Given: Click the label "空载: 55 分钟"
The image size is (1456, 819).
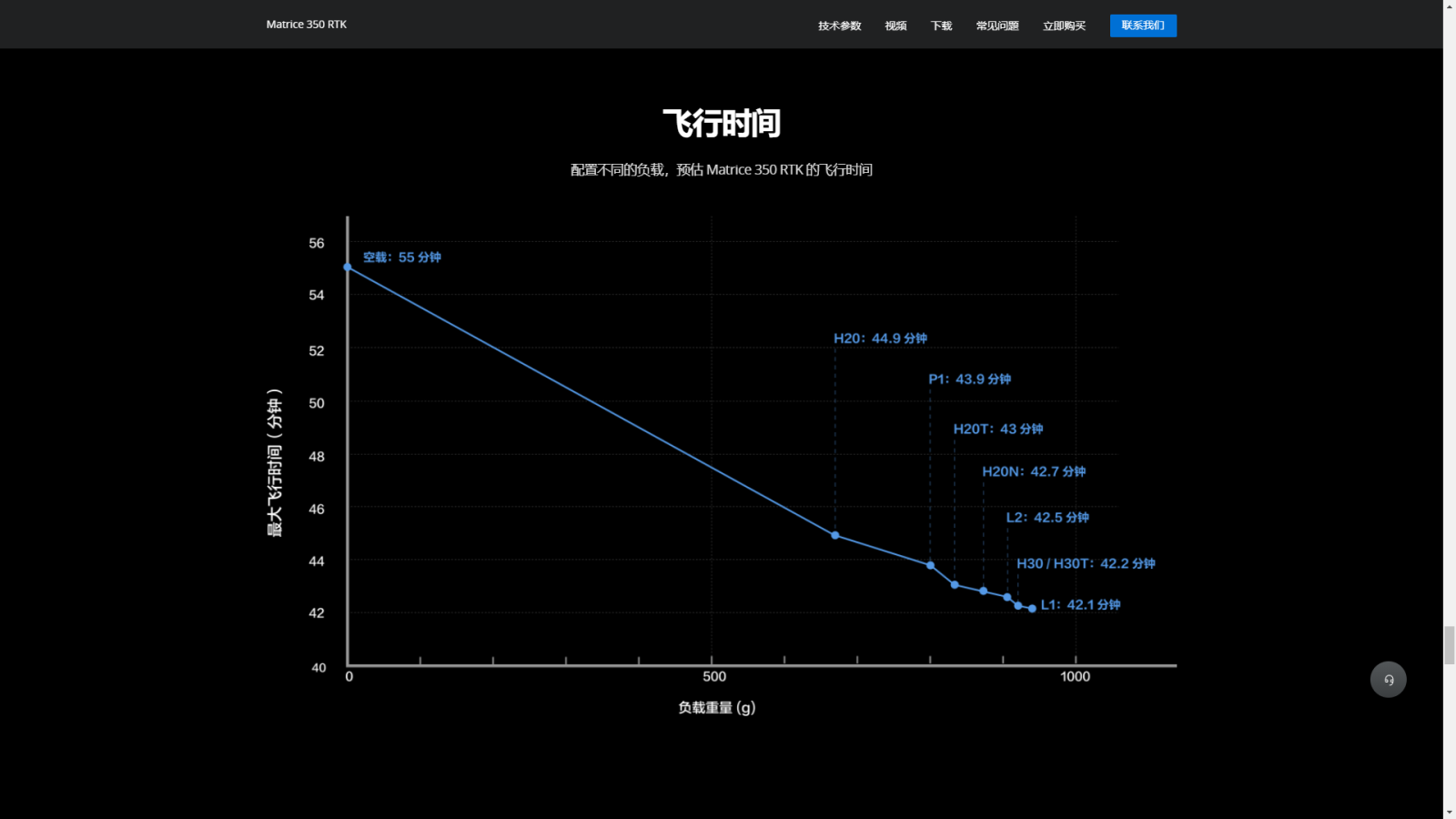Looking at the screenshot, I should point(402,258).
